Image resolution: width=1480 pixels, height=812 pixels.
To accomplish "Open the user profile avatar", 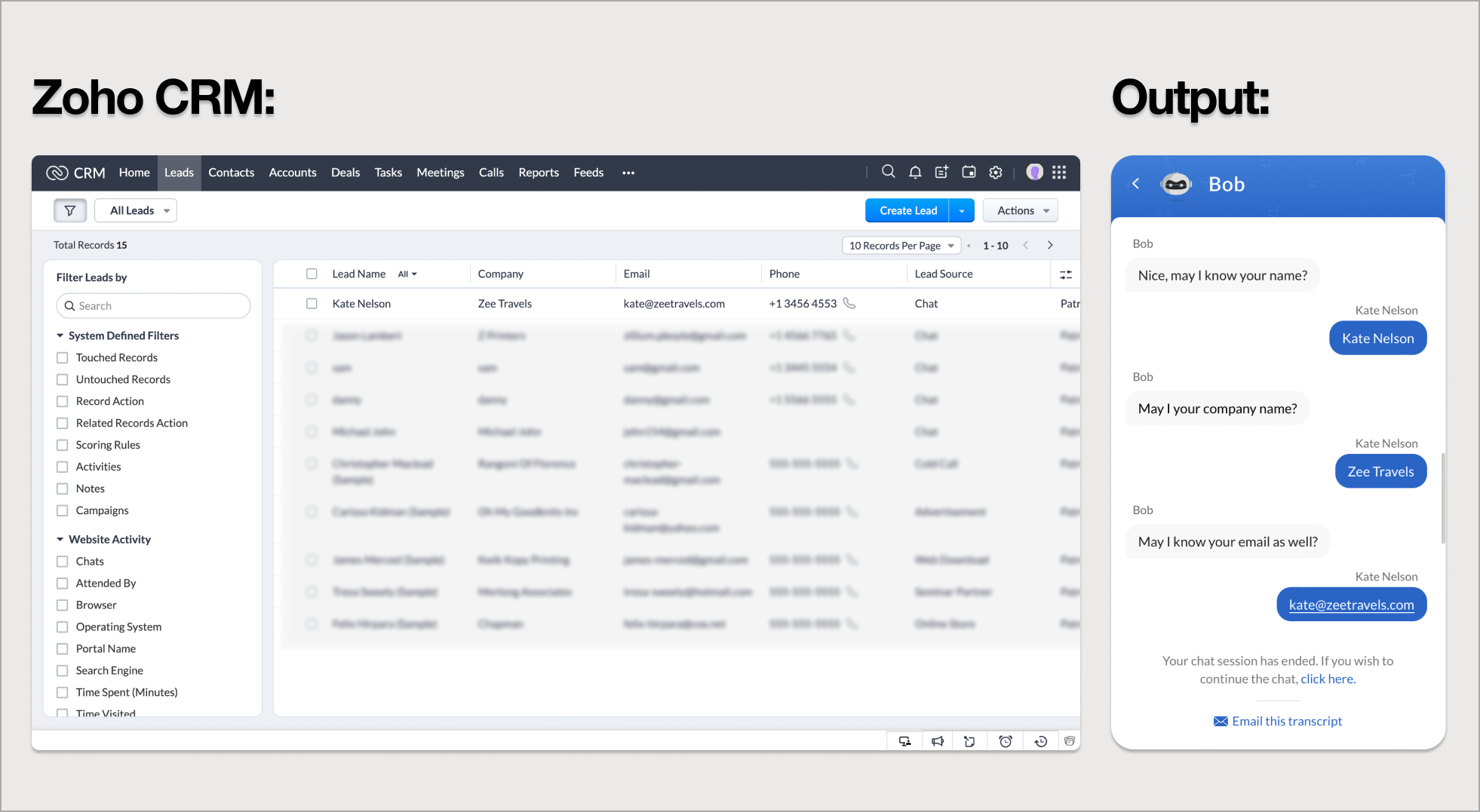I will 1035,172.
